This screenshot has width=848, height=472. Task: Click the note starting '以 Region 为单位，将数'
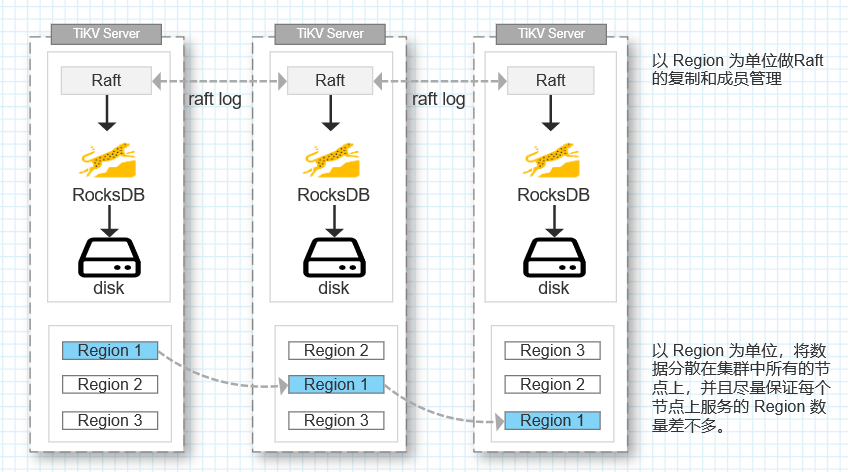pyautogui.click(x=740, y=388)
